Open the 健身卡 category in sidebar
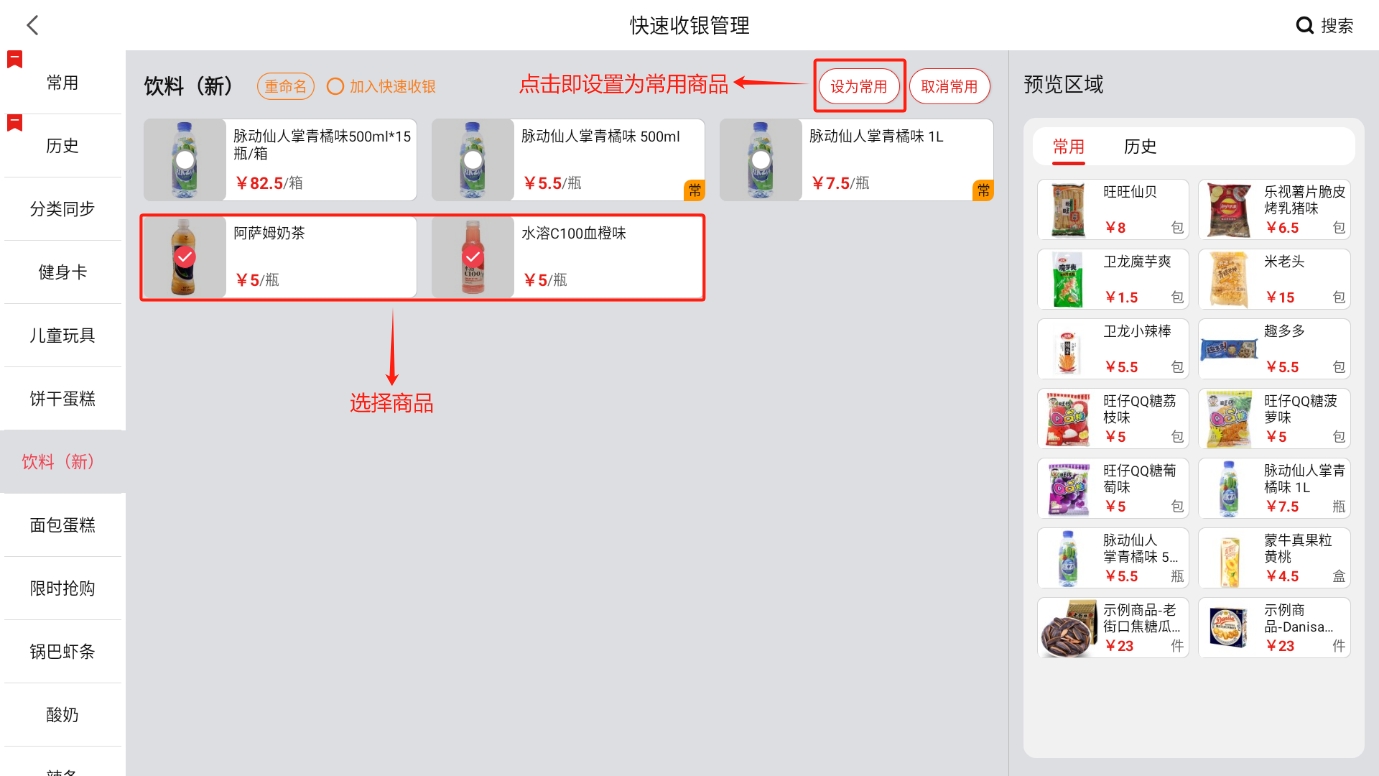The height and width of the screenshot is (776, 1379). click(62, 272)
